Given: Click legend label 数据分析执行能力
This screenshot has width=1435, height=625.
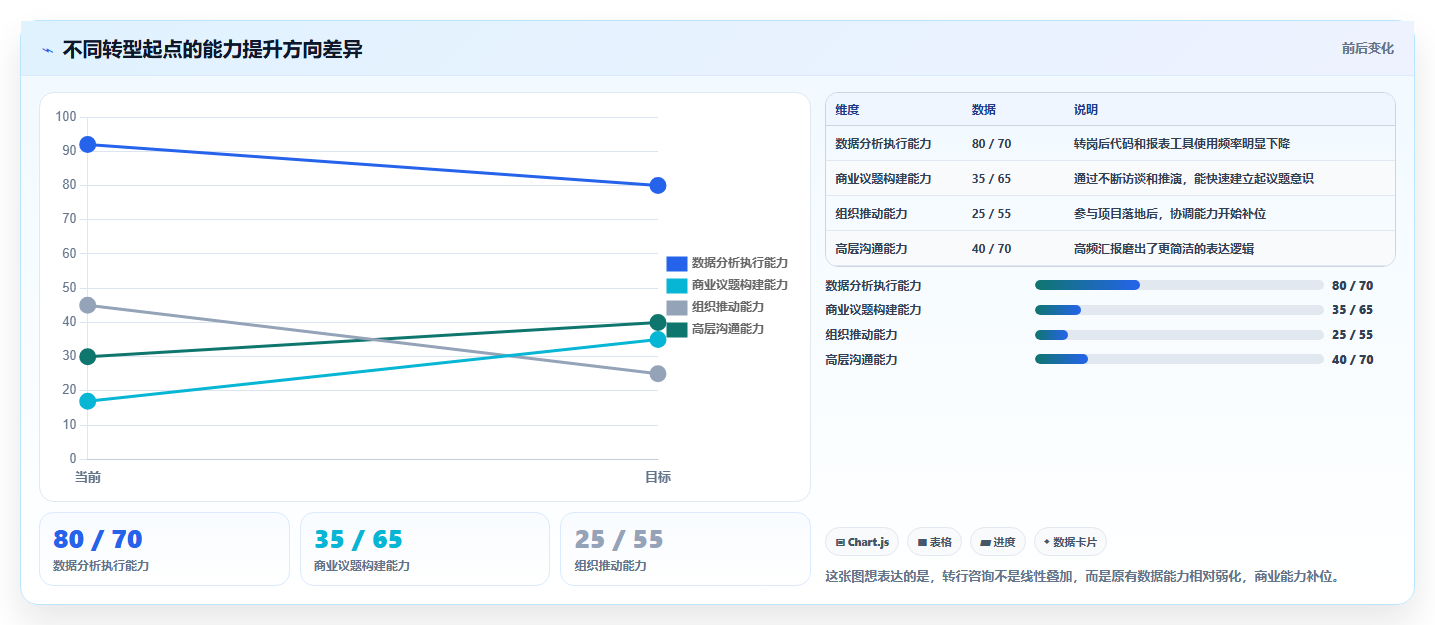Looking at the screenshot, I should pos(740,263).
